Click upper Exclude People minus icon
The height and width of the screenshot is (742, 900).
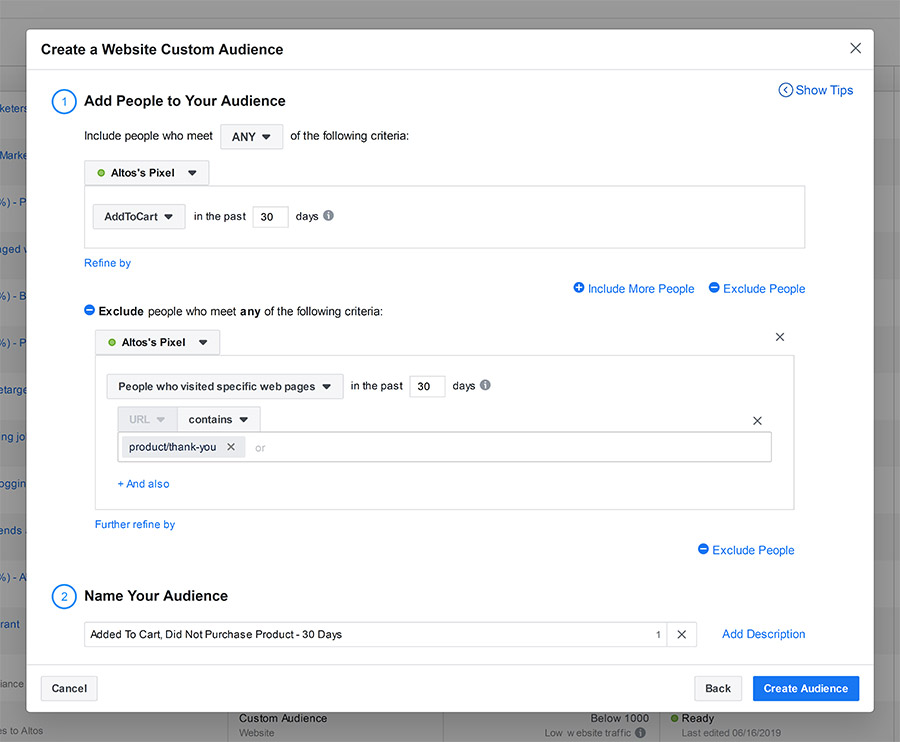point(714,288)
